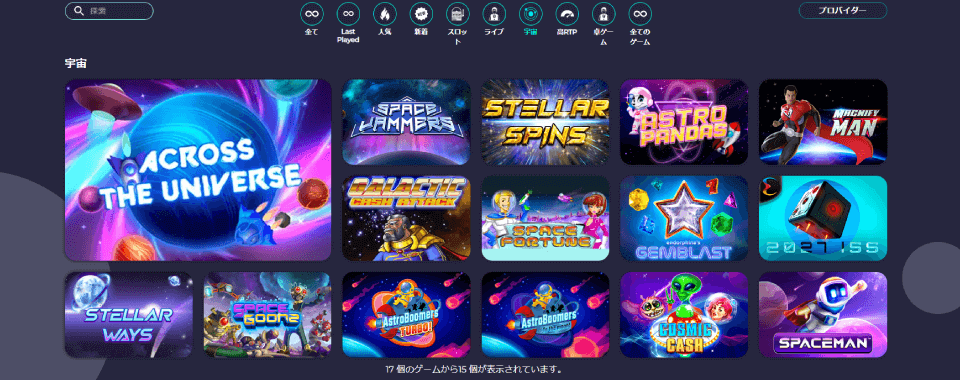The image size is (960, 380).
Task: Open the Galactic Cash Attack tile
Action: tap(407, 218)
